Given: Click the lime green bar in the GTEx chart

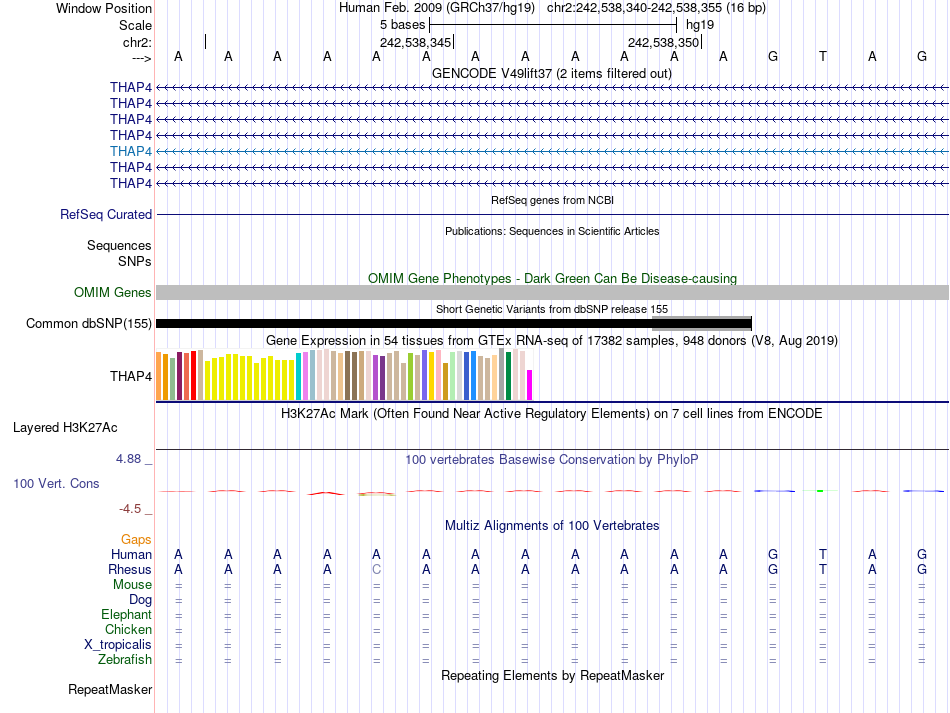Looking at the screenshot, I should (x=411, y=377).
